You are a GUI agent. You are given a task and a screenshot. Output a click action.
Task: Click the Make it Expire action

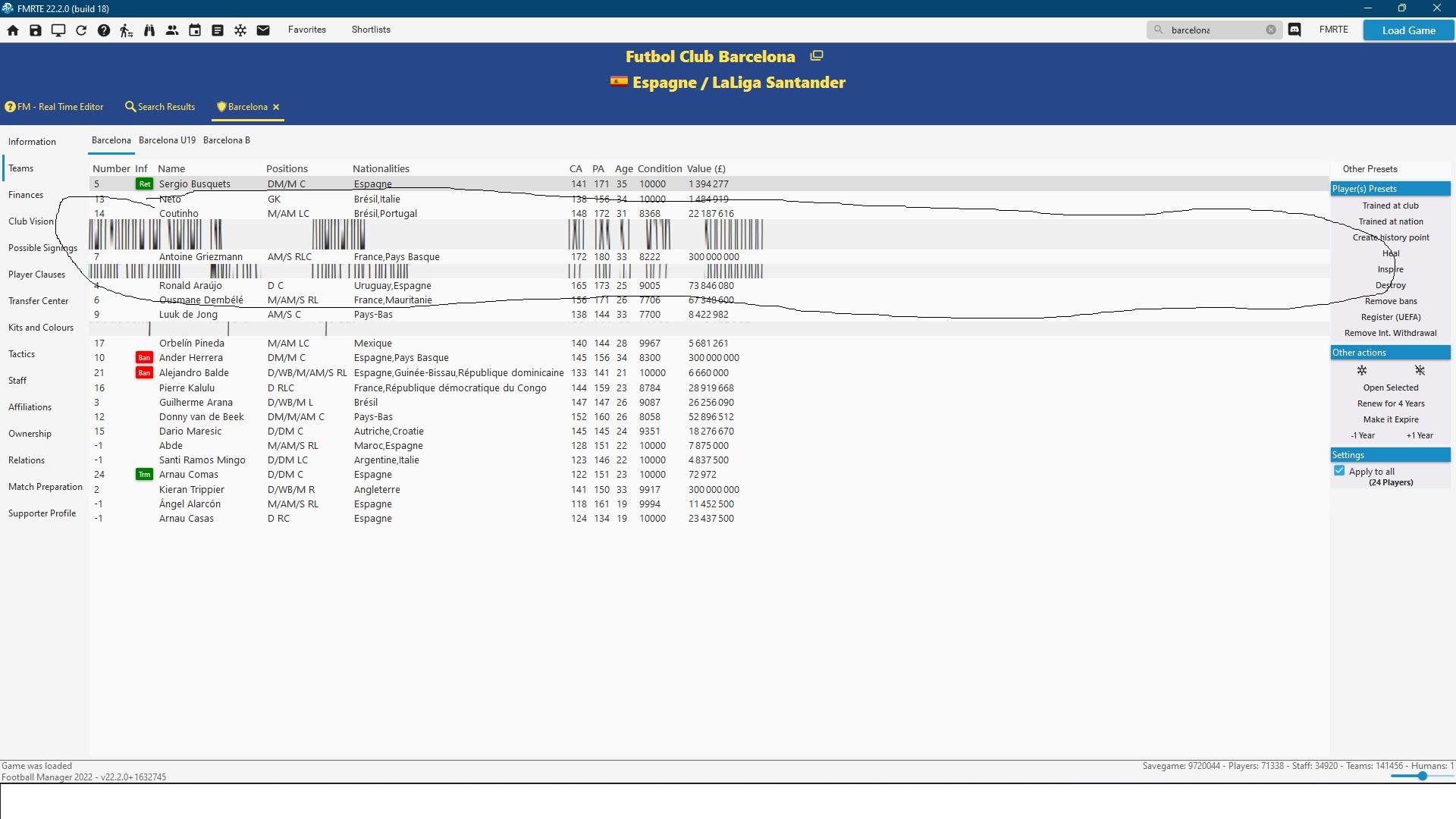(1390, 419)
